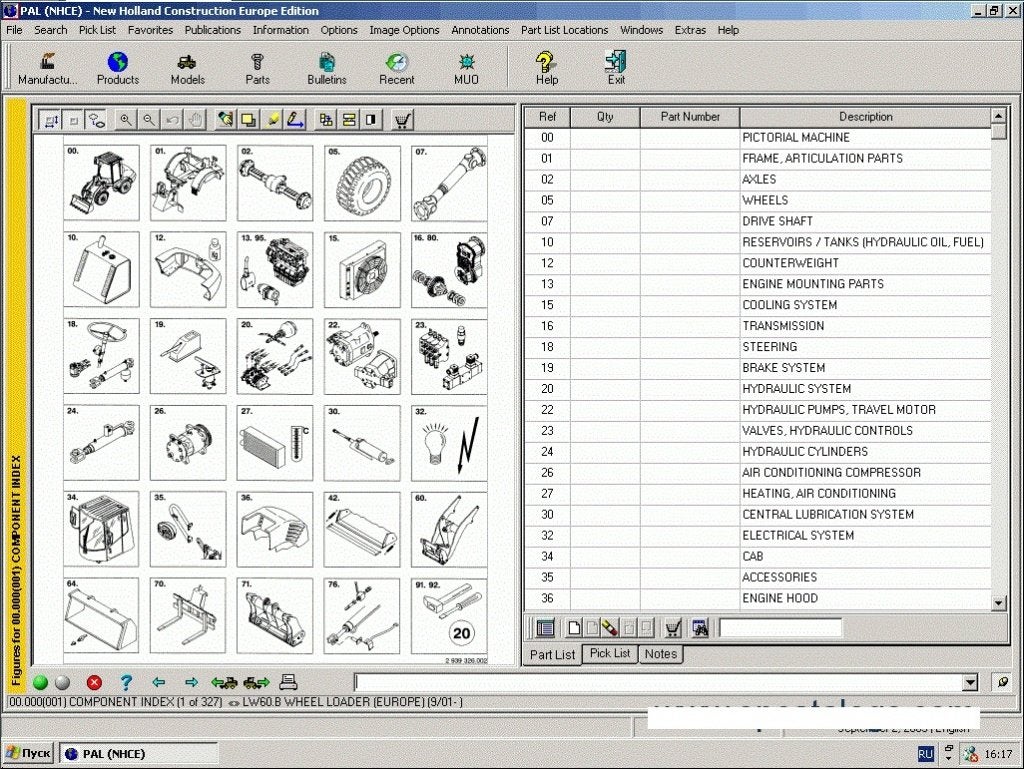Select the Part List tab

pos(552,655)
